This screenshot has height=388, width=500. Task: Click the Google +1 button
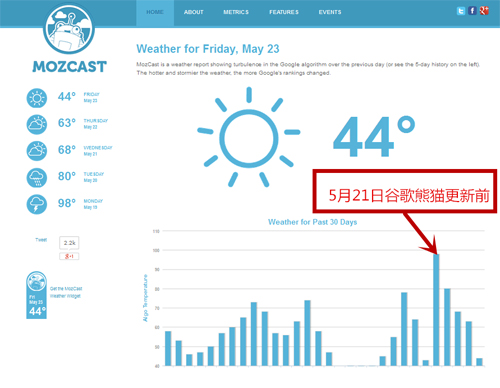[69, 256]
